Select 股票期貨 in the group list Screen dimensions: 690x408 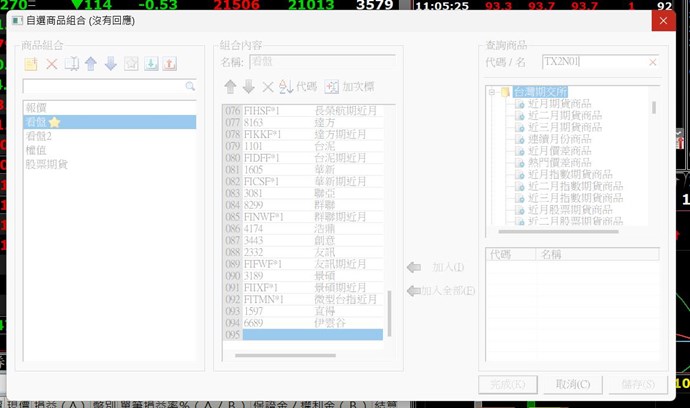[46, 164]
